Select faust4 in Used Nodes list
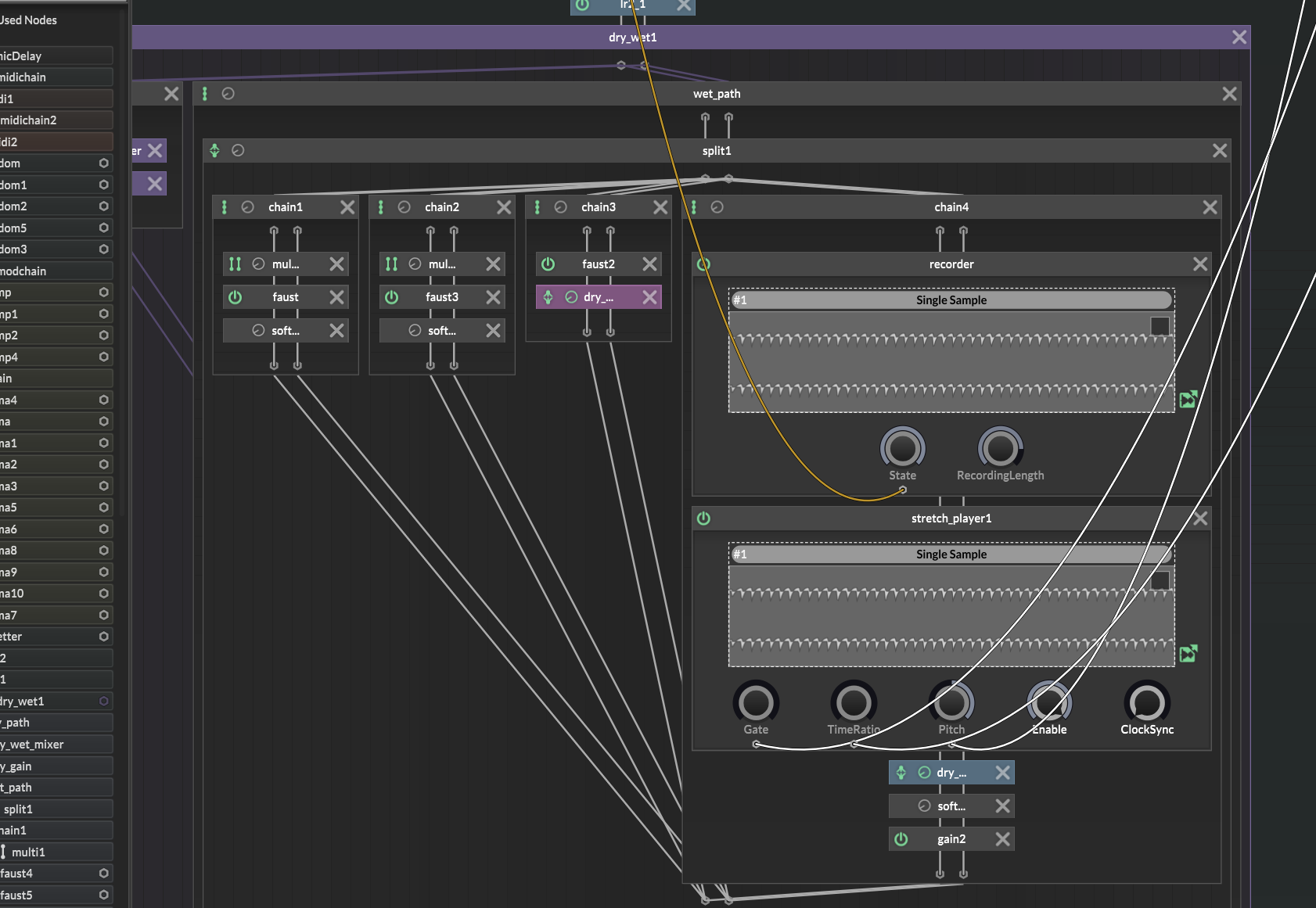 (56, 874)
